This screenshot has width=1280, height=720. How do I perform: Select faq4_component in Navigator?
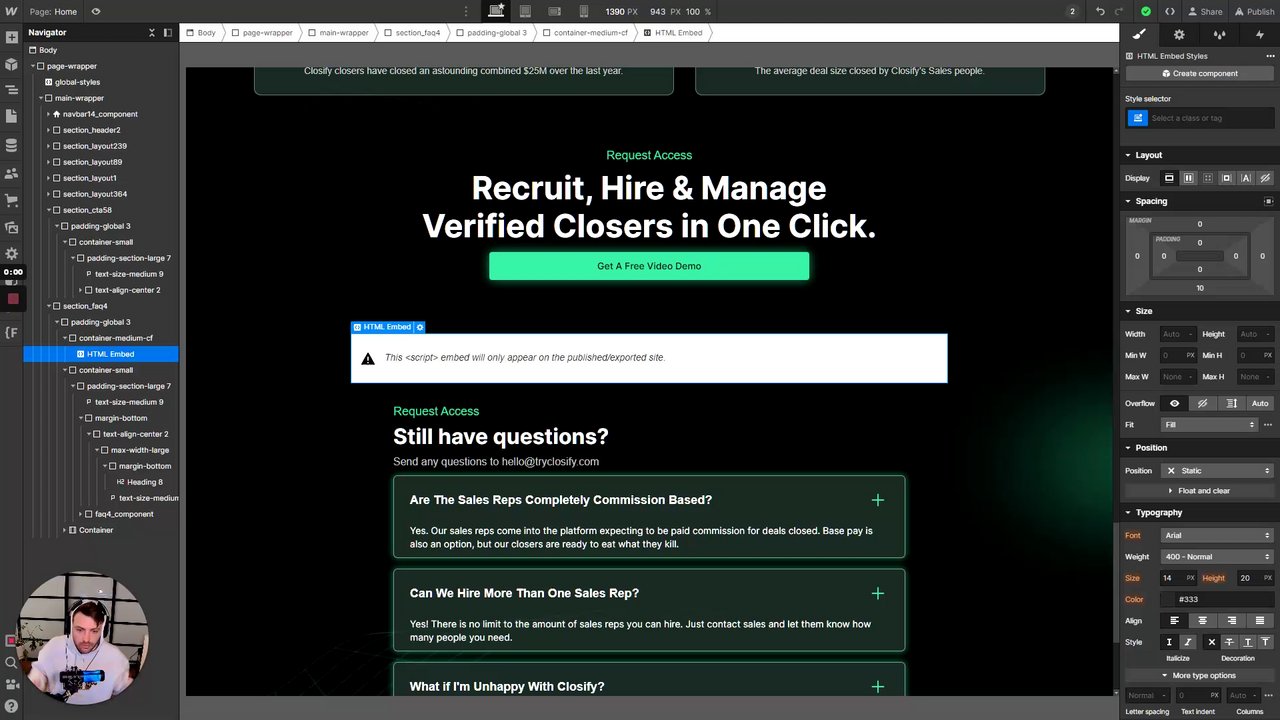pos(124,514)
